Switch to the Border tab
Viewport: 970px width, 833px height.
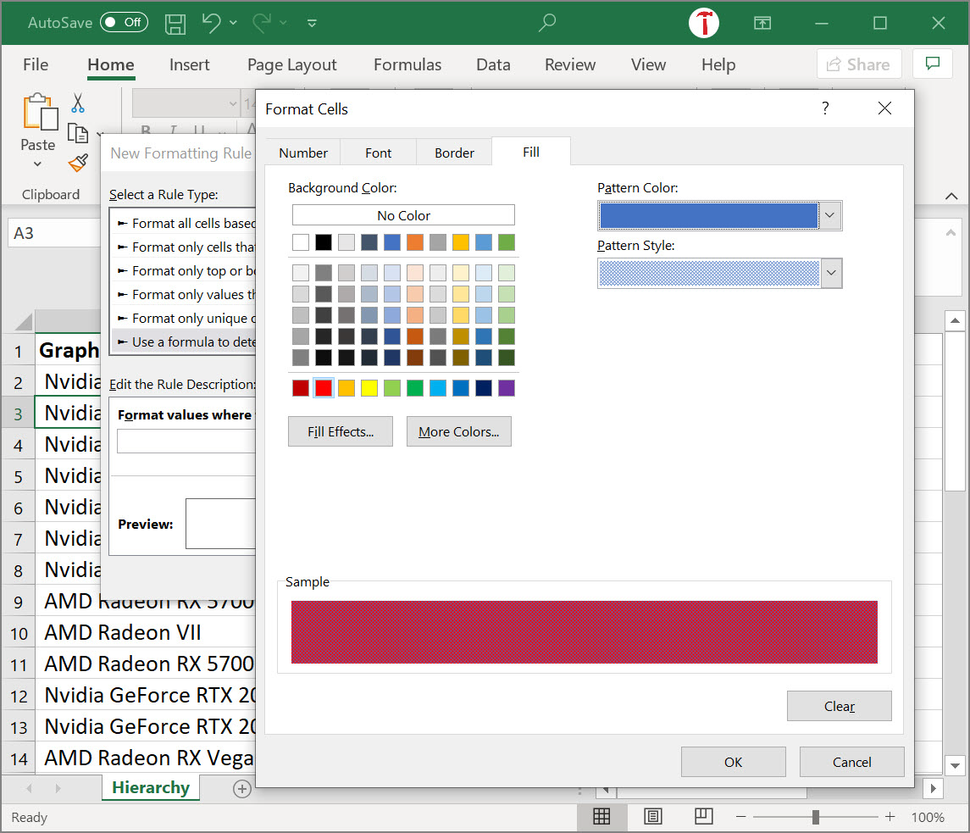[454, 153]
